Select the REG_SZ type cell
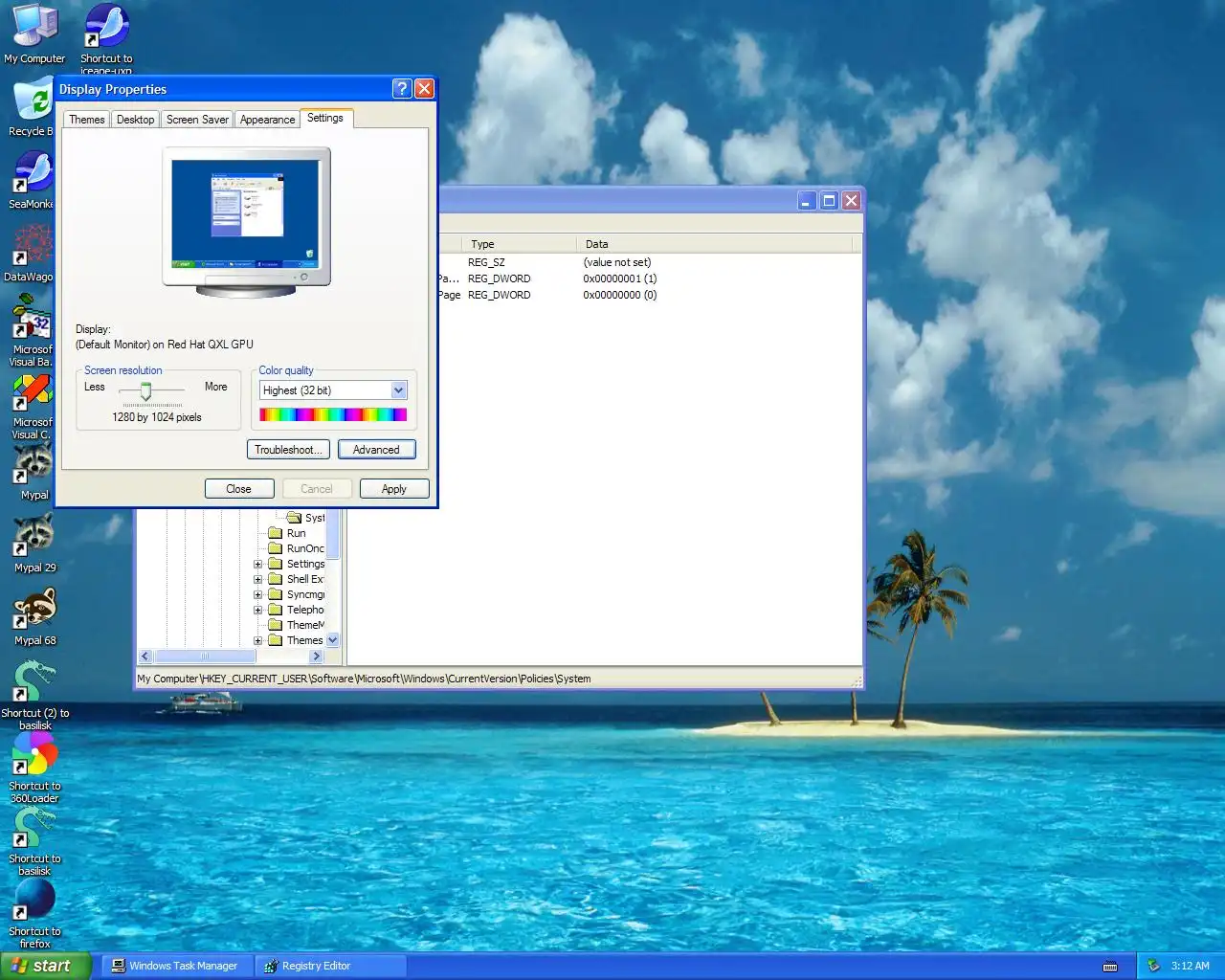The width and height of the screenshot is (1225, 980). [486, 262]
